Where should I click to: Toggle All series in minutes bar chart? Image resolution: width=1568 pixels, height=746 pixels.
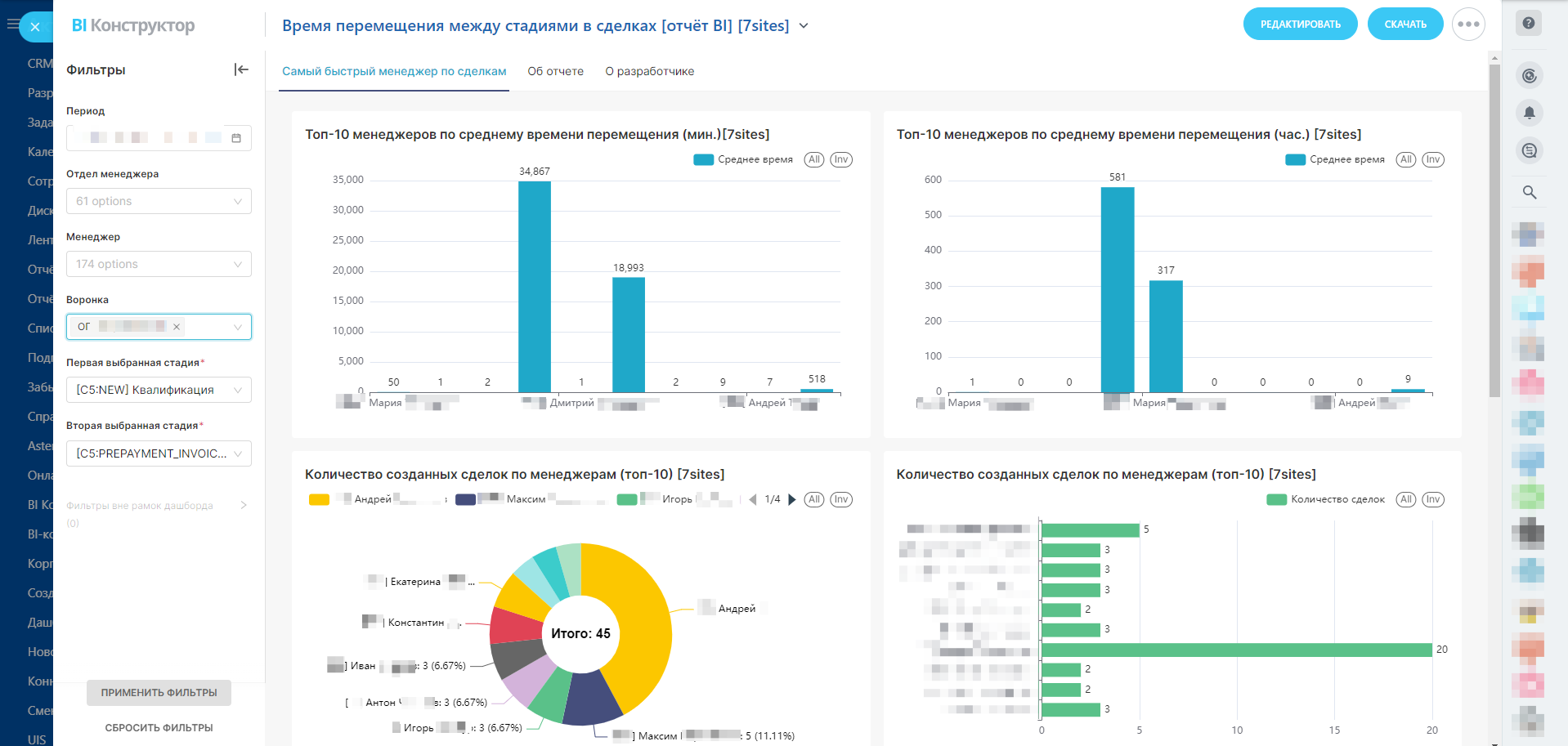[x=813, y=159]
